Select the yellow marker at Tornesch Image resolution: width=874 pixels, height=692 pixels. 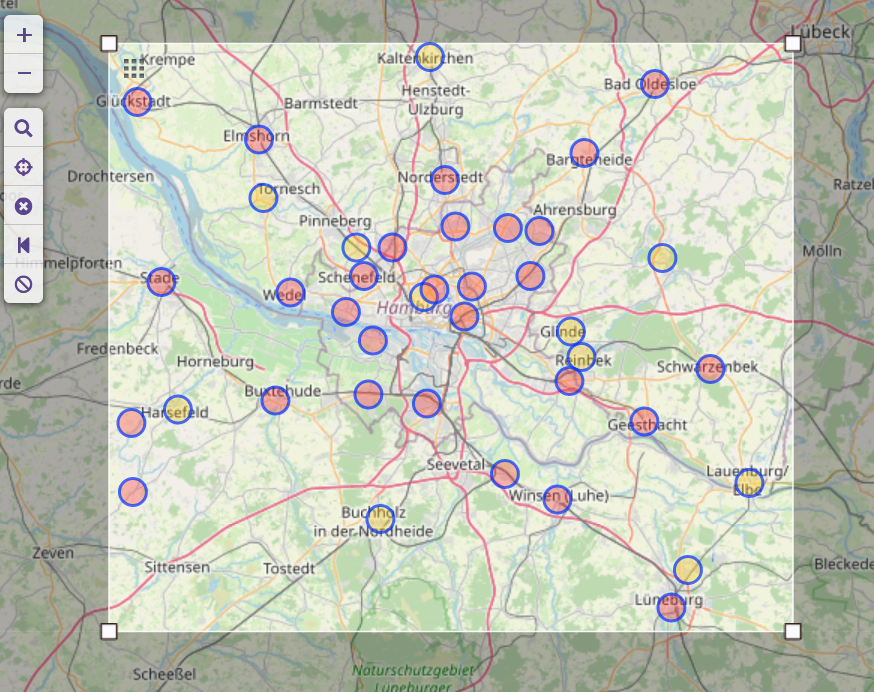263,198
